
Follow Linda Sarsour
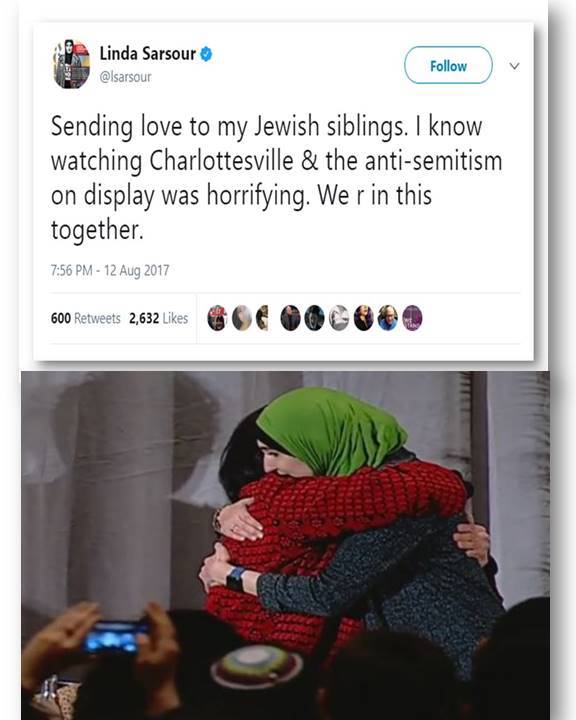pyautogui.click(x=448, y=65)
